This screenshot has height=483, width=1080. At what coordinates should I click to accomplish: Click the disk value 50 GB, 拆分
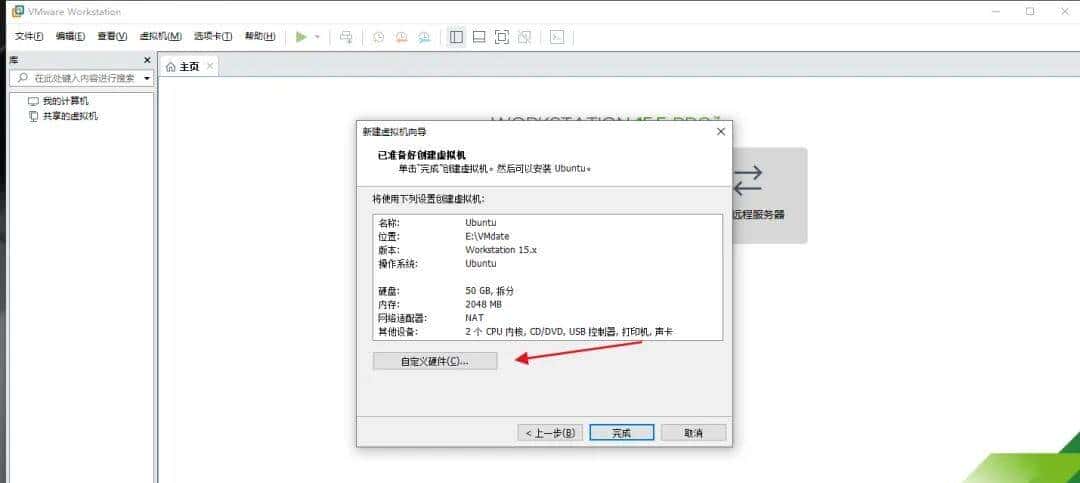(x=490, y=291)
